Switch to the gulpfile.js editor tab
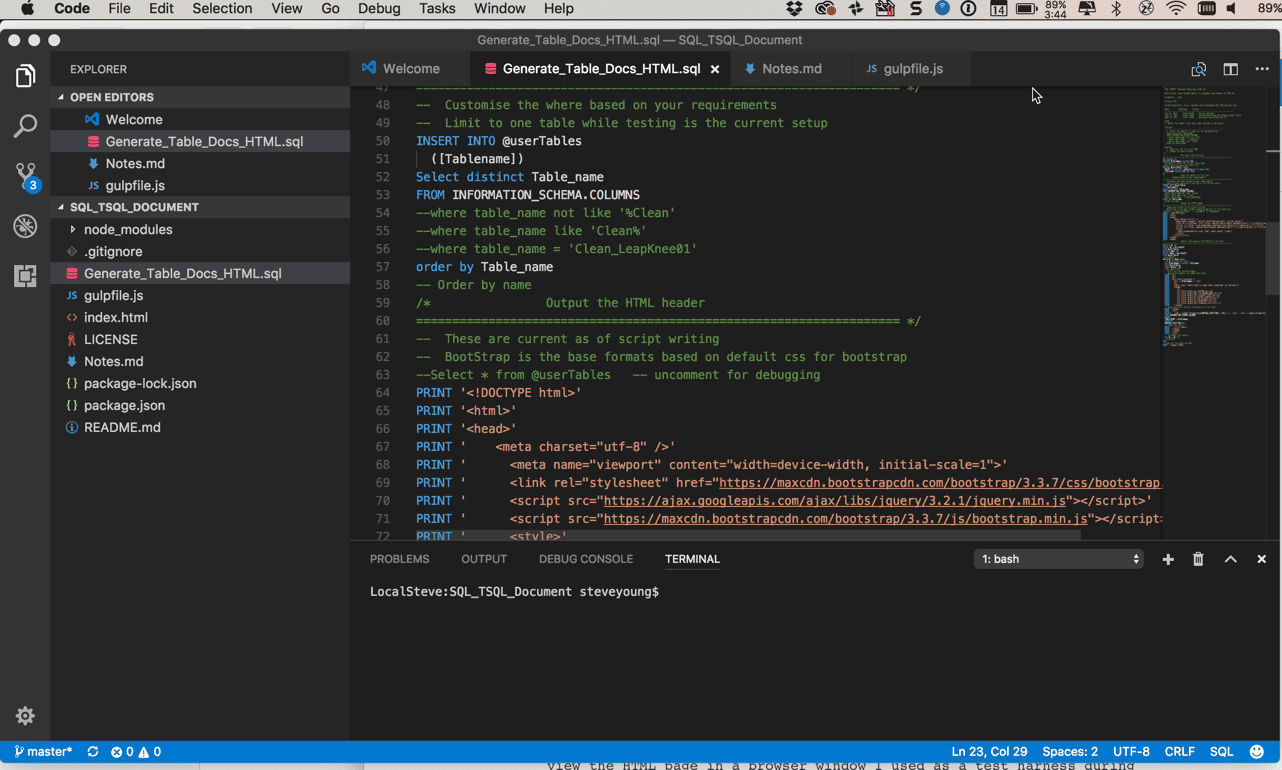Image resolution: width=1282 pixels, height=770 pixels. 912,69
